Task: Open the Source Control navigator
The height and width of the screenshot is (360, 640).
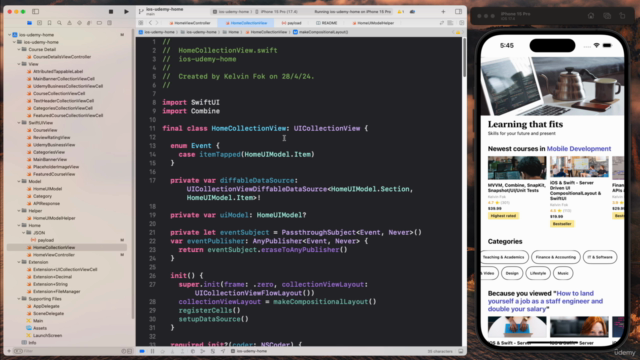Action: point(39,23)
